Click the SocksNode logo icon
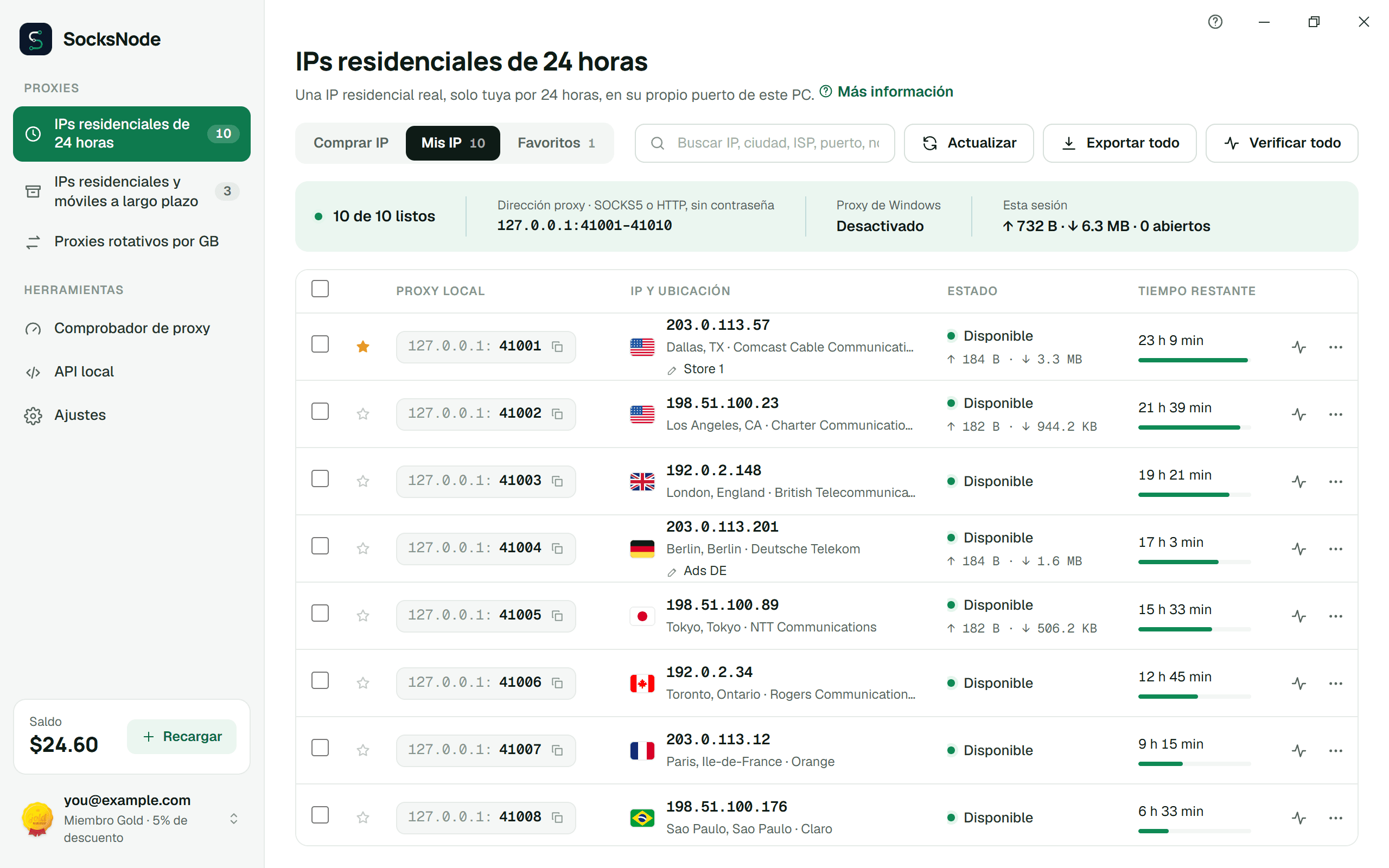Screen dimensions: 1389x868 coord(36,39)
